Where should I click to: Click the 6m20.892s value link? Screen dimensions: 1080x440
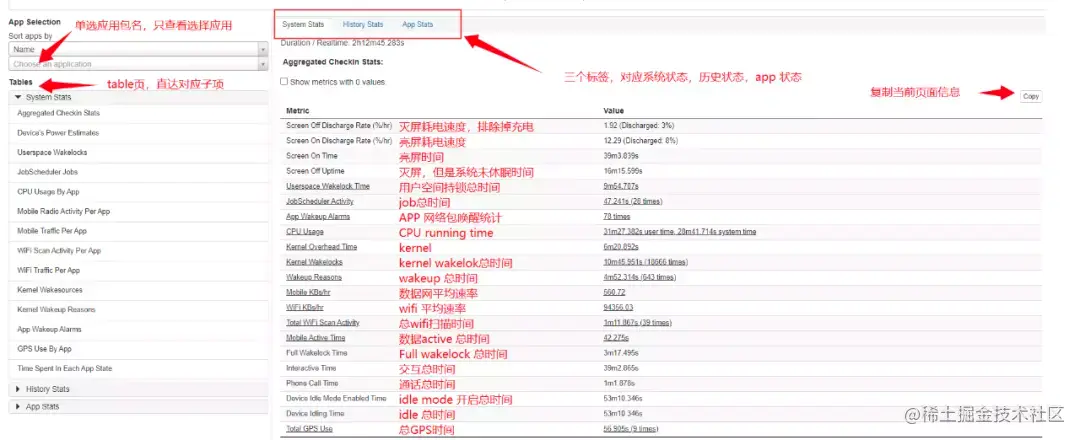(621, 247)
